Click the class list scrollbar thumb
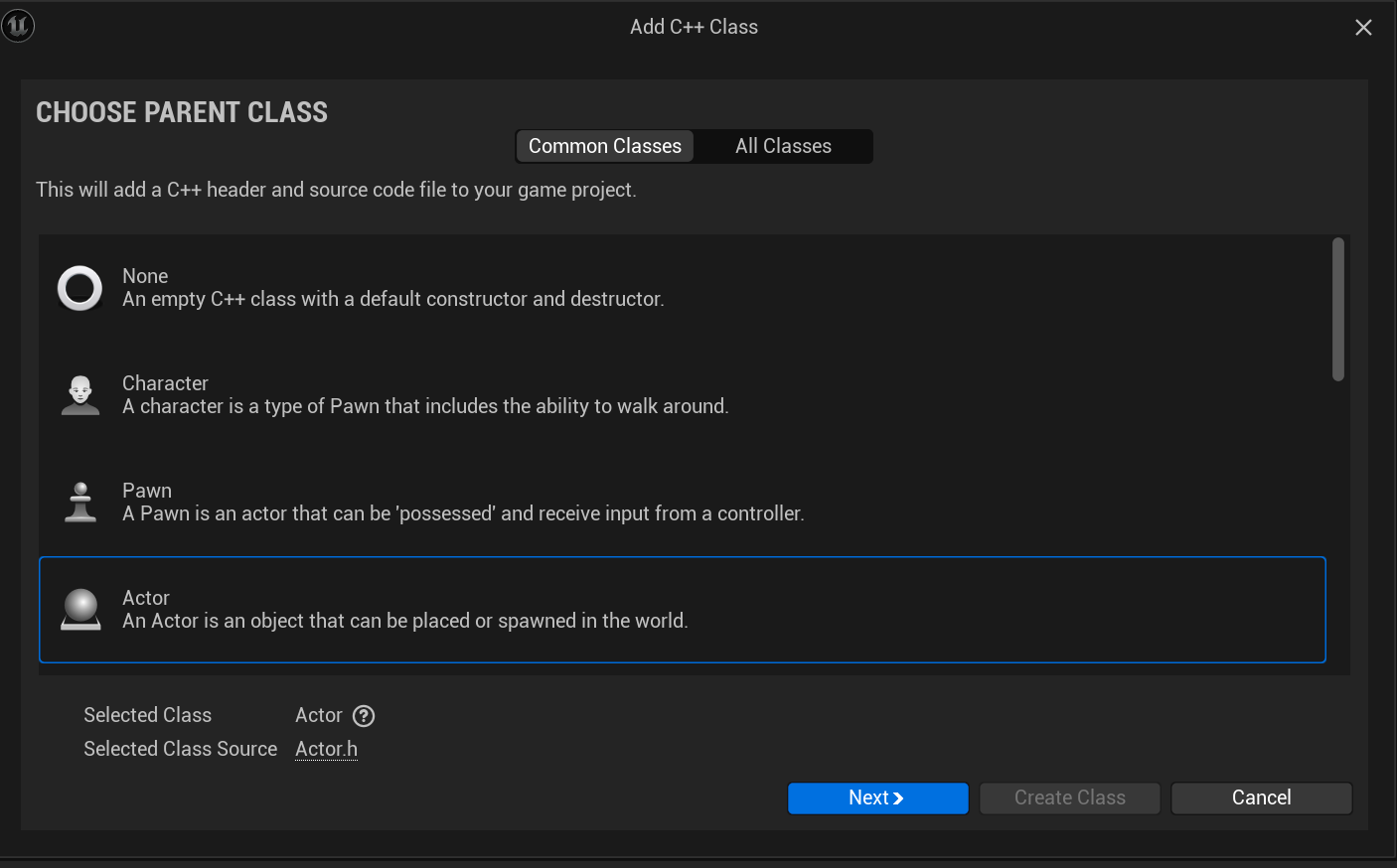Image resolution: width=1397 pixels, height=868 pixels. pyautogui.click(x=1338, y=309)
